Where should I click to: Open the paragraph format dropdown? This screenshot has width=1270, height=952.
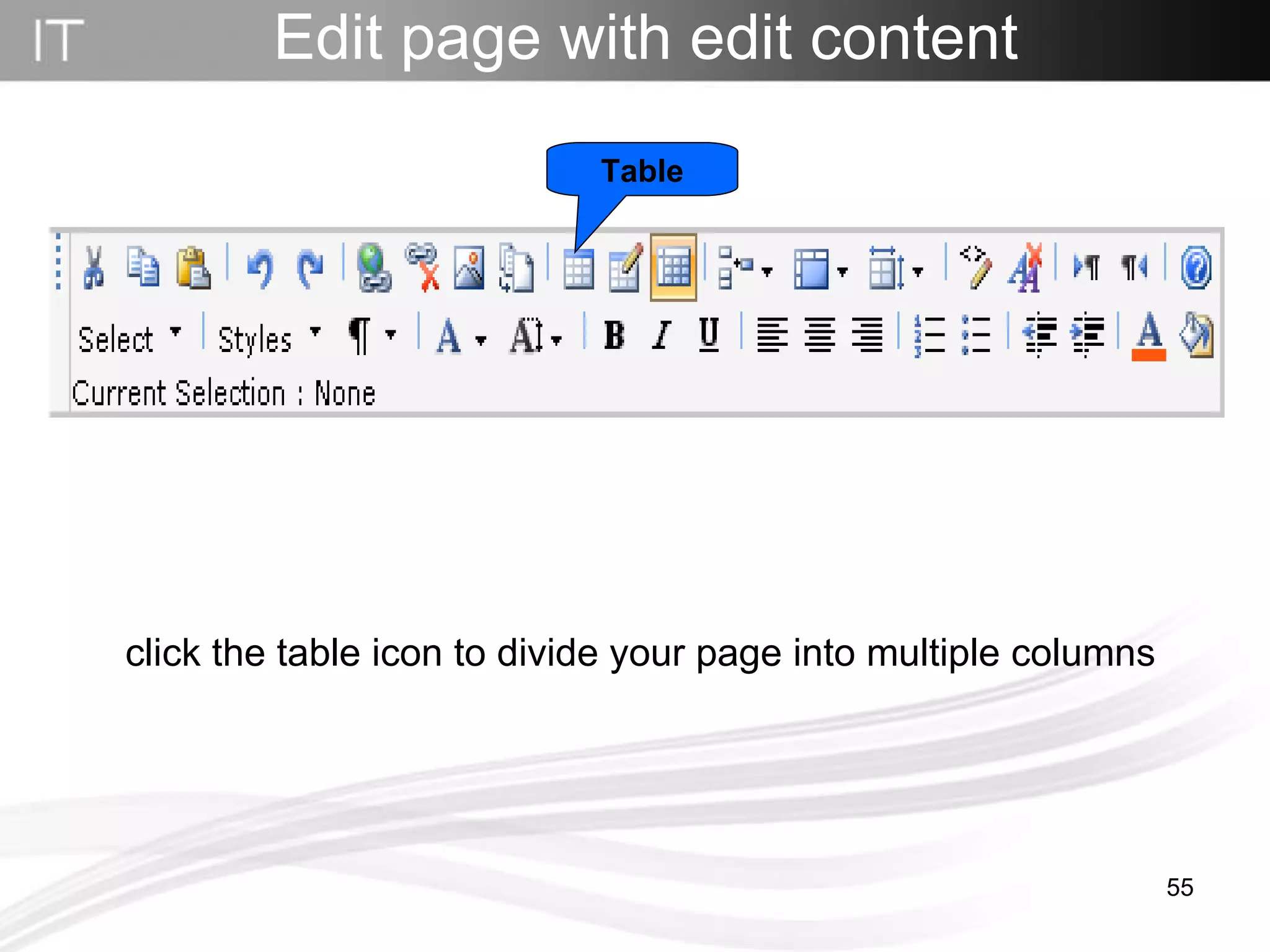[371, 336]
